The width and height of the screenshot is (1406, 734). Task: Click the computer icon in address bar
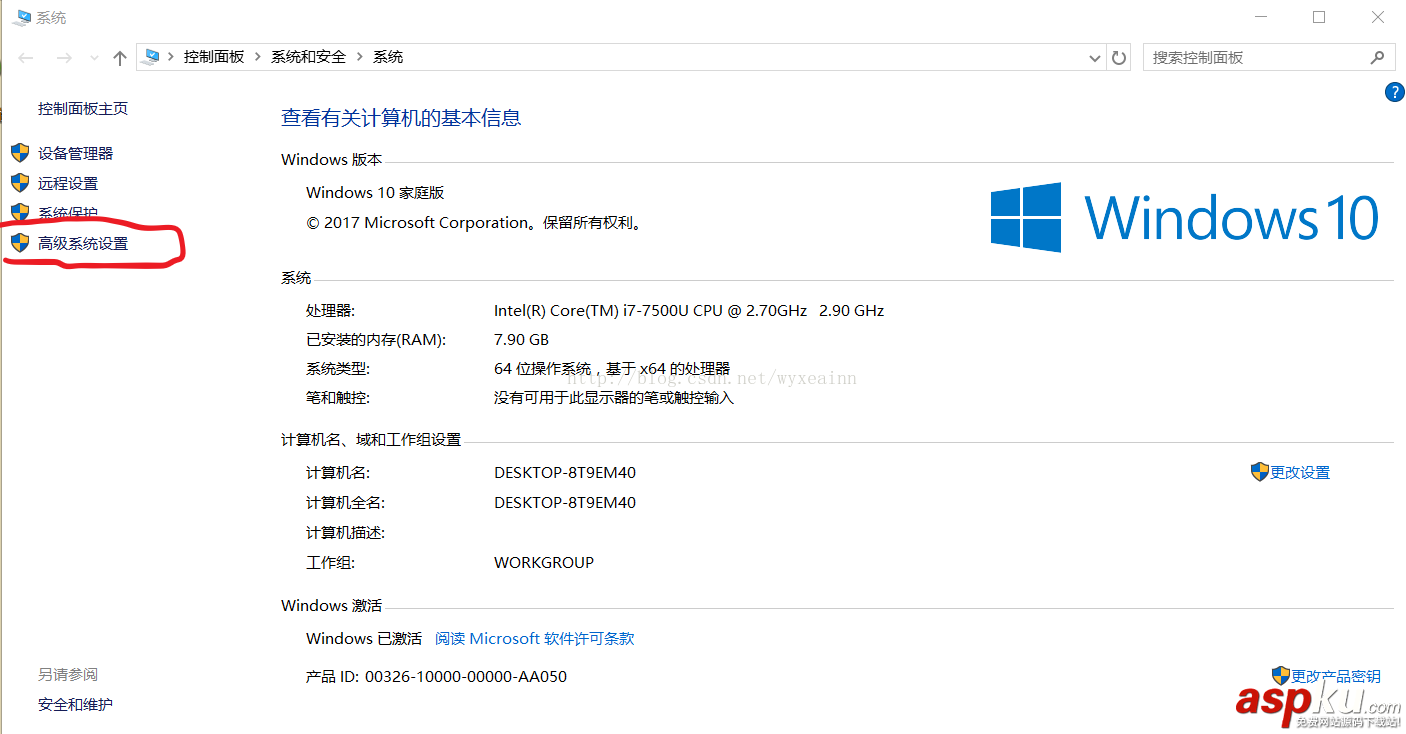pyautogui.click(x=151, y=57)
